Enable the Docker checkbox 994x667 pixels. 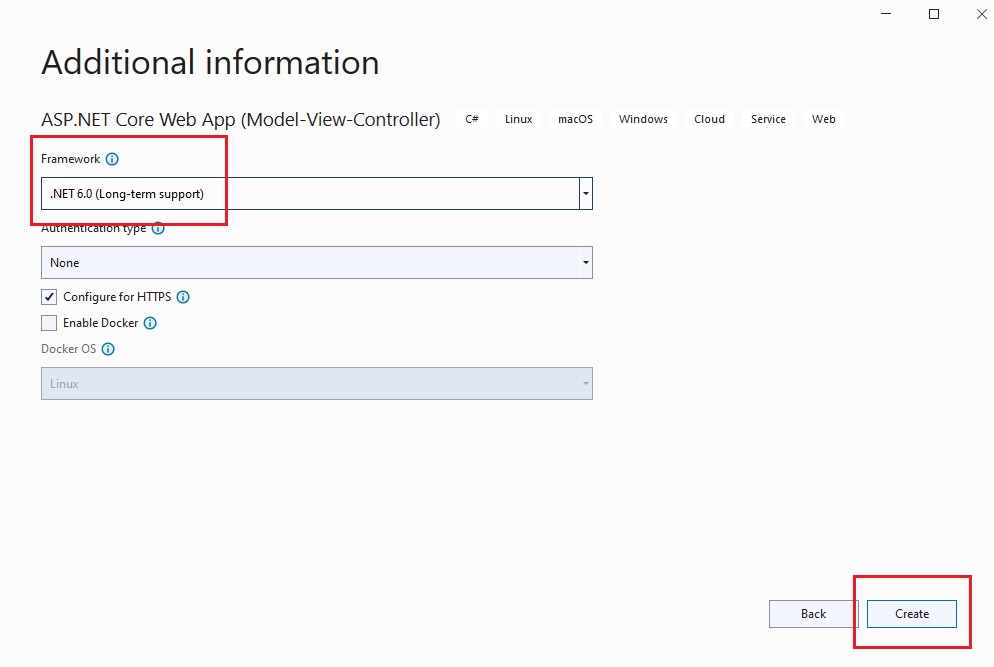(49, 323)
